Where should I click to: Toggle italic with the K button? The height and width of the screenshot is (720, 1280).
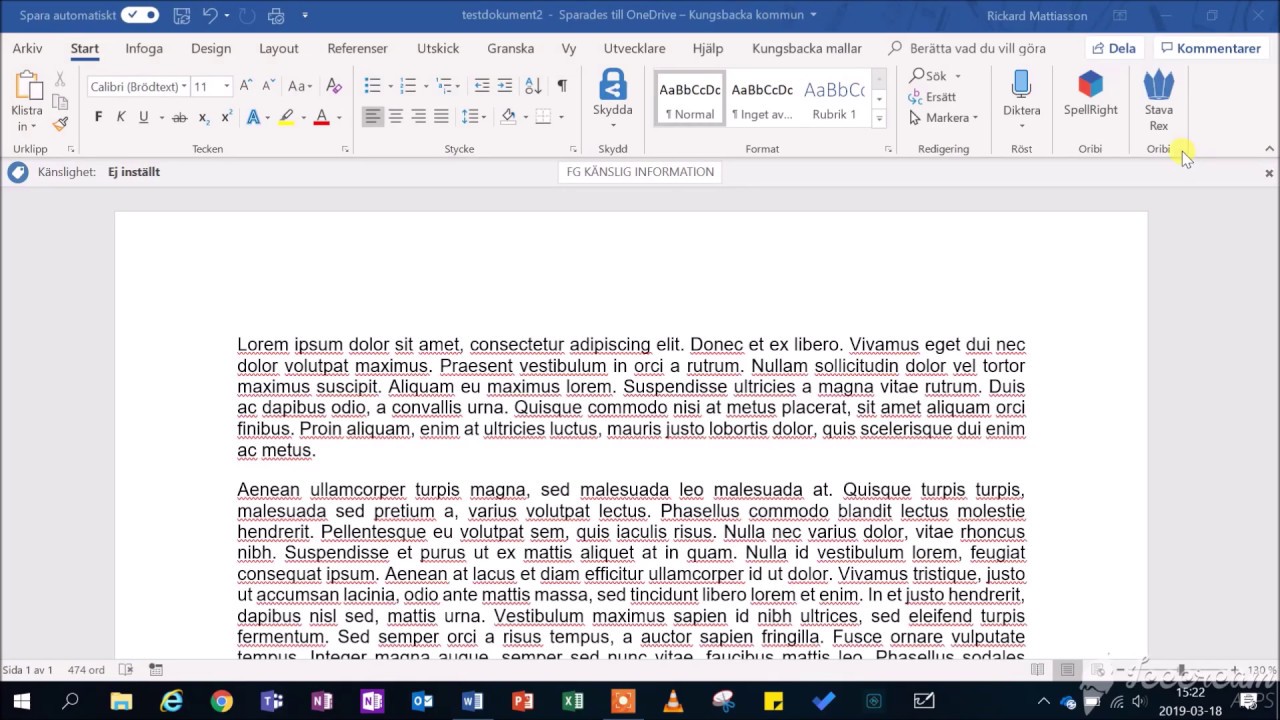(x=121, y=117)
